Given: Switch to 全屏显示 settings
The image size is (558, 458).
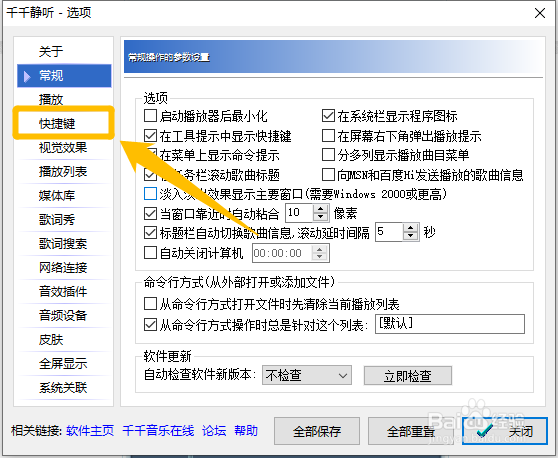Looking at the screenshot, I should click(64, 363).
